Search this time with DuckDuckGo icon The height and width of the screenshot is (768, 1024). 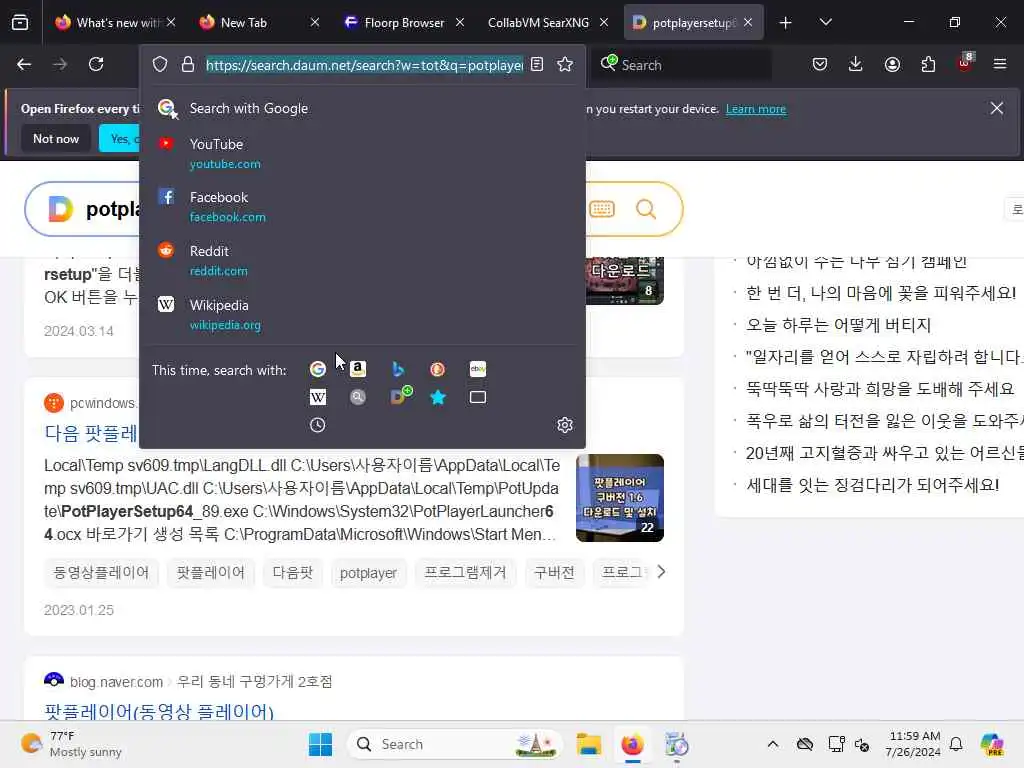tap(438, 369)
